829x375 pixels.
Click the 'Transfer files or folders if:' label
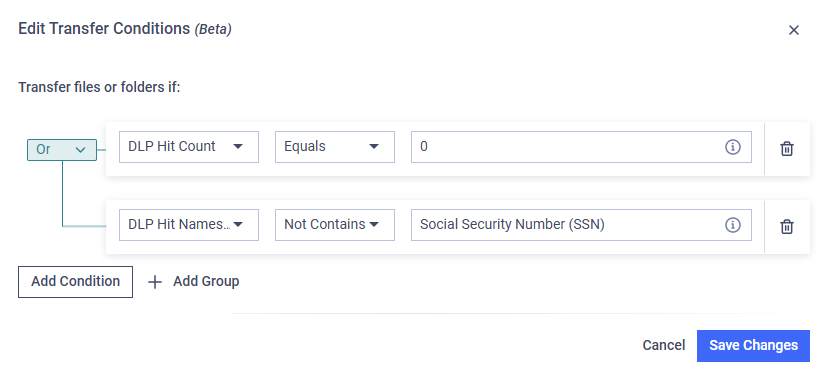[99, 87]
